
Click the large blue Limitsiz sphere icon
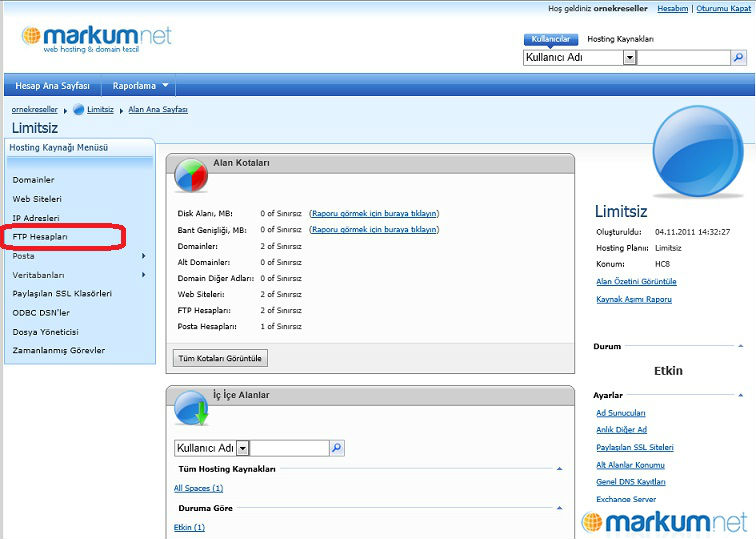(x=698, y=150)
